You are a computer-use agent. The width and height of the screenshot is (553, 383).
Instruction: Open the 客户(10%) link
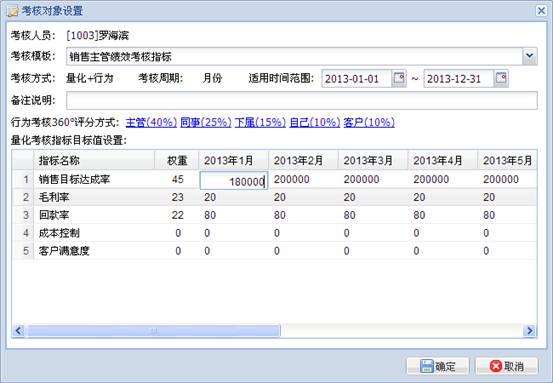pyautogui.click(x=369, y=122)
